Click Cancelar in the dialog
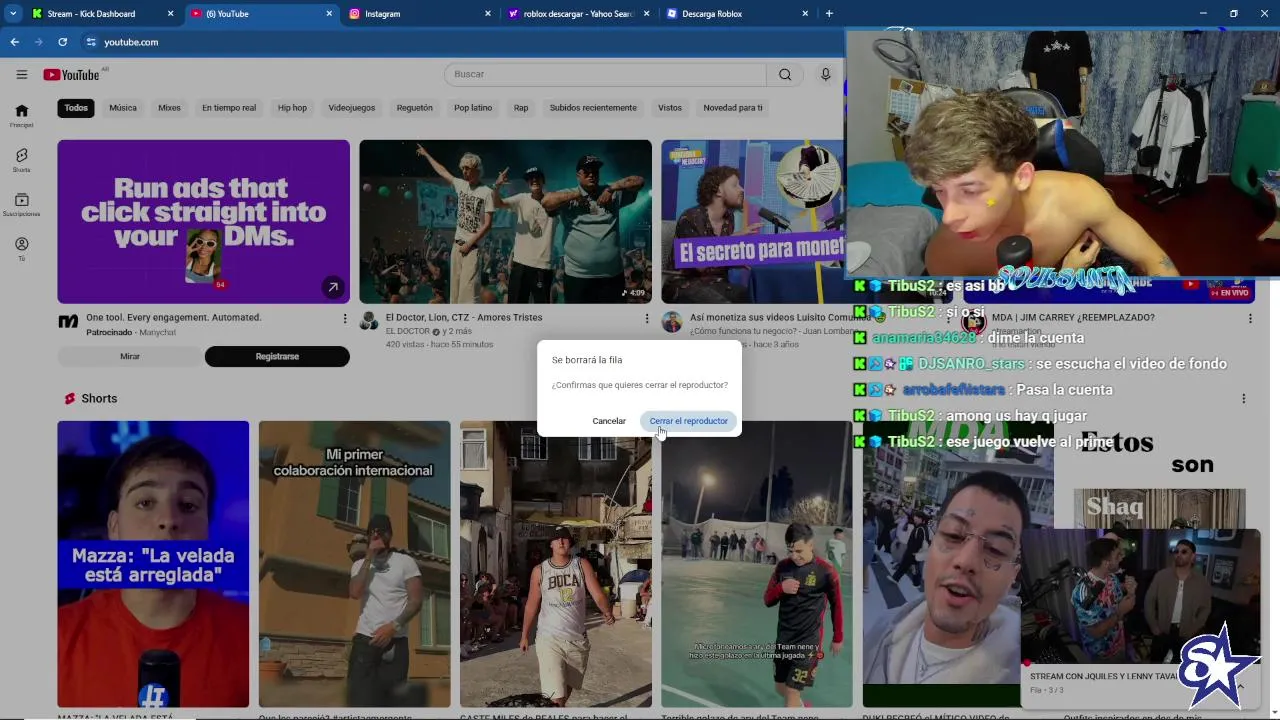Screen dimensions: 1280x720 609,421
